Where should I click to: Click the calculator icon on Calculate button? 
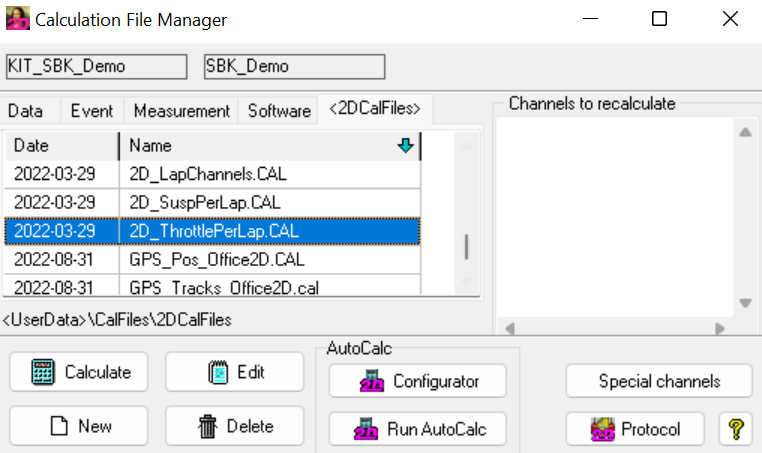42,372
